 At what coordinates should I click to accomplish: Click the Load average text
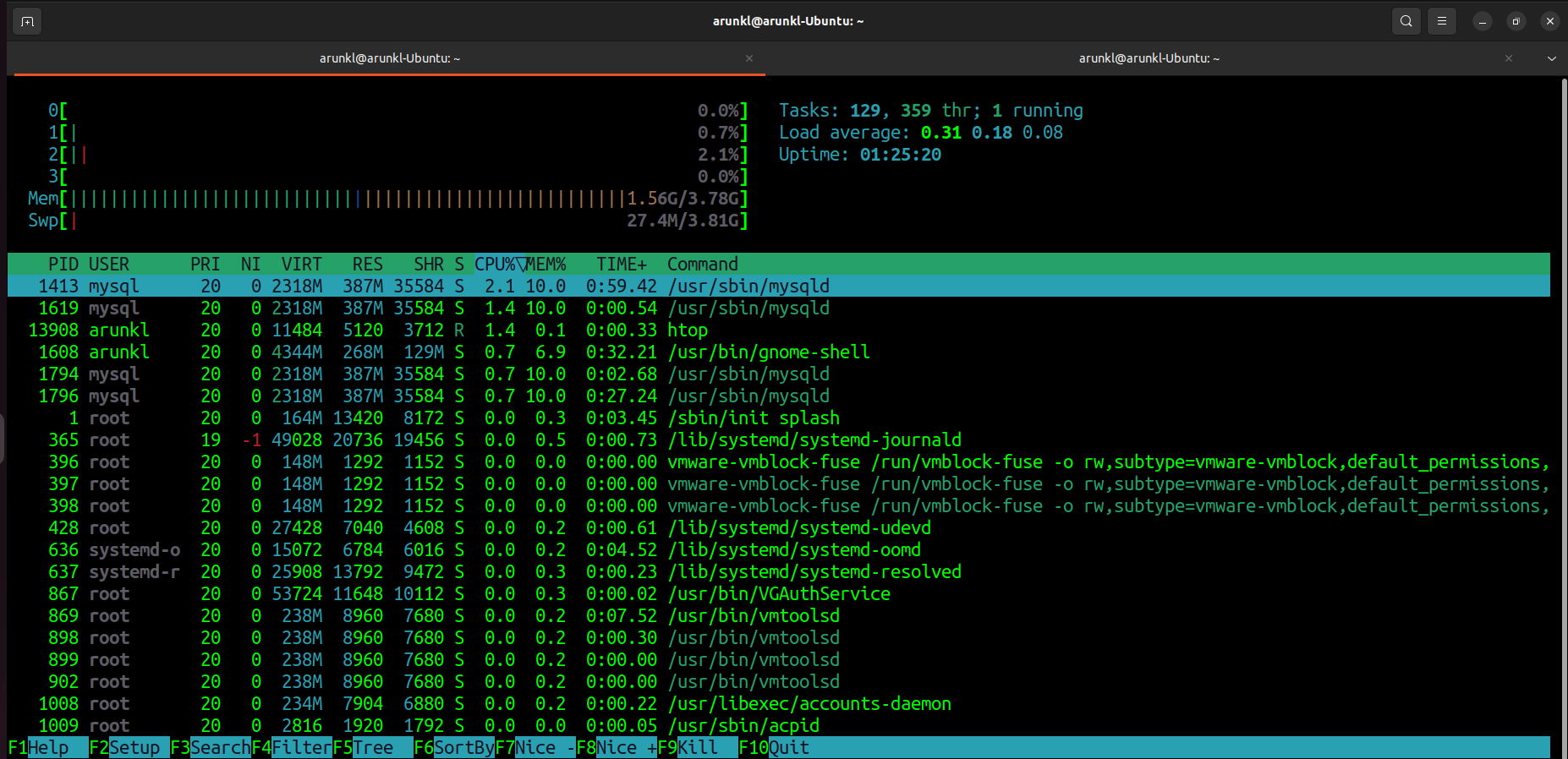(921, 133)
